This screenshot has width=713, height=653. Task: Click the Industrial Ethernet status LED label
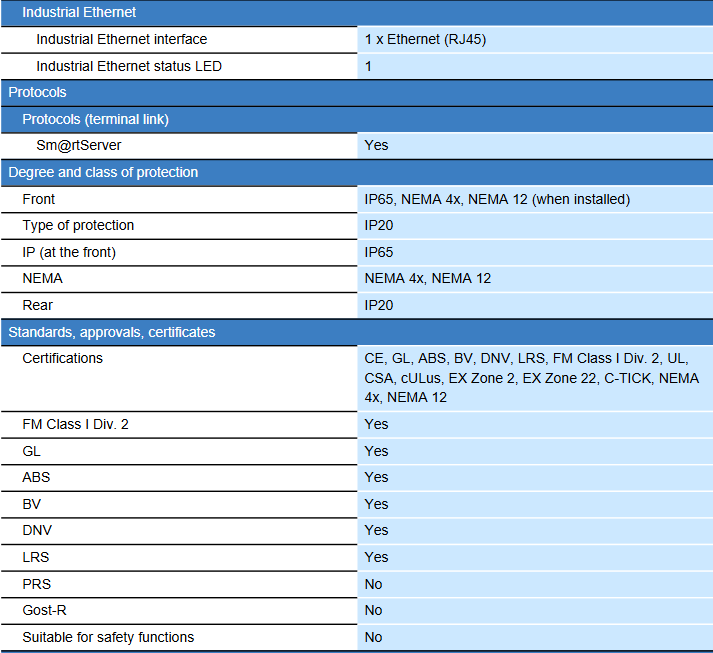129,66
